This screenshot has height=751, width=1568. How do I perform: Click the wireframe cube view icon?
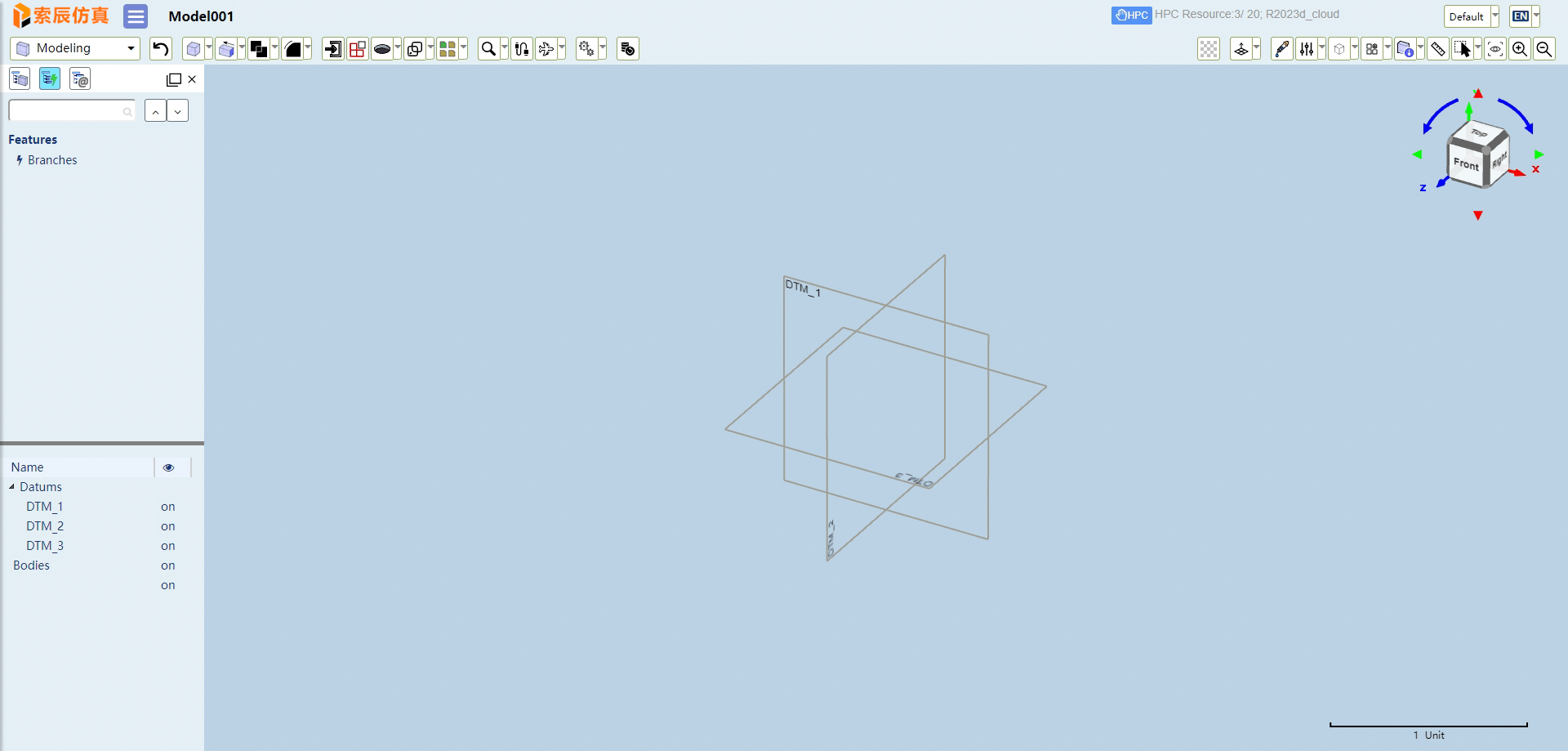(x=1339, y=49)
